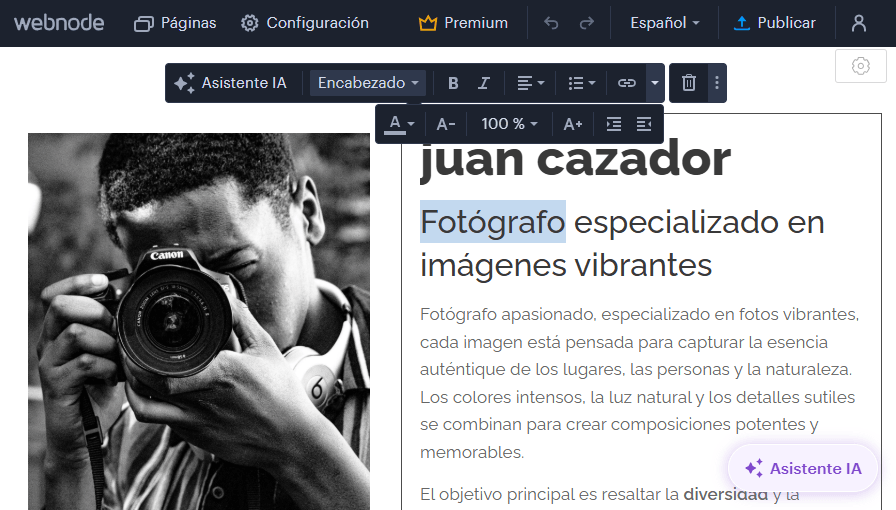Click the Publicar upload arrow icon
The height and width of the screenshot is (510, 896).
742,23
